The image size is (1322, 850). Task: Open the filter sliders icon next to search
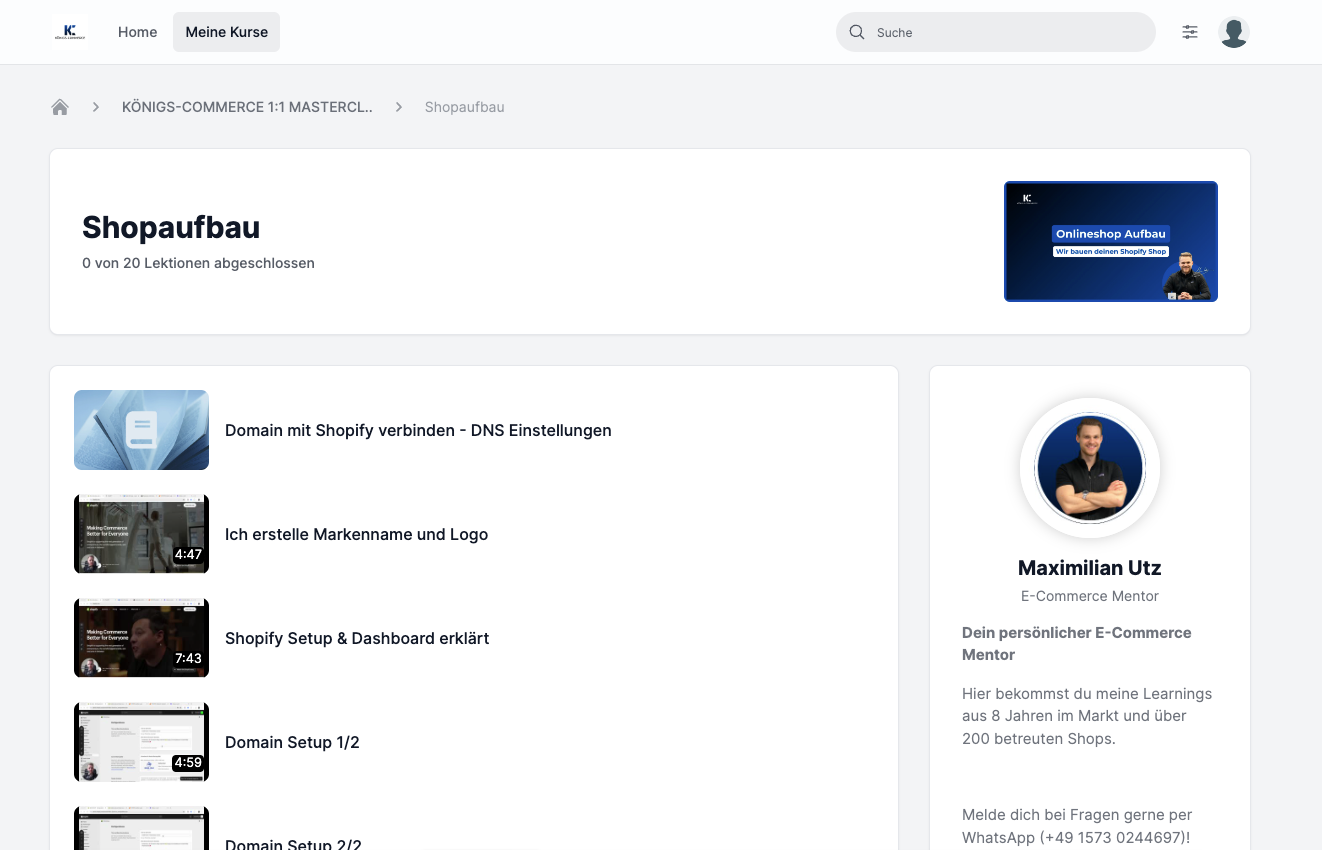pyautogui.click(x=1190, y=32)
